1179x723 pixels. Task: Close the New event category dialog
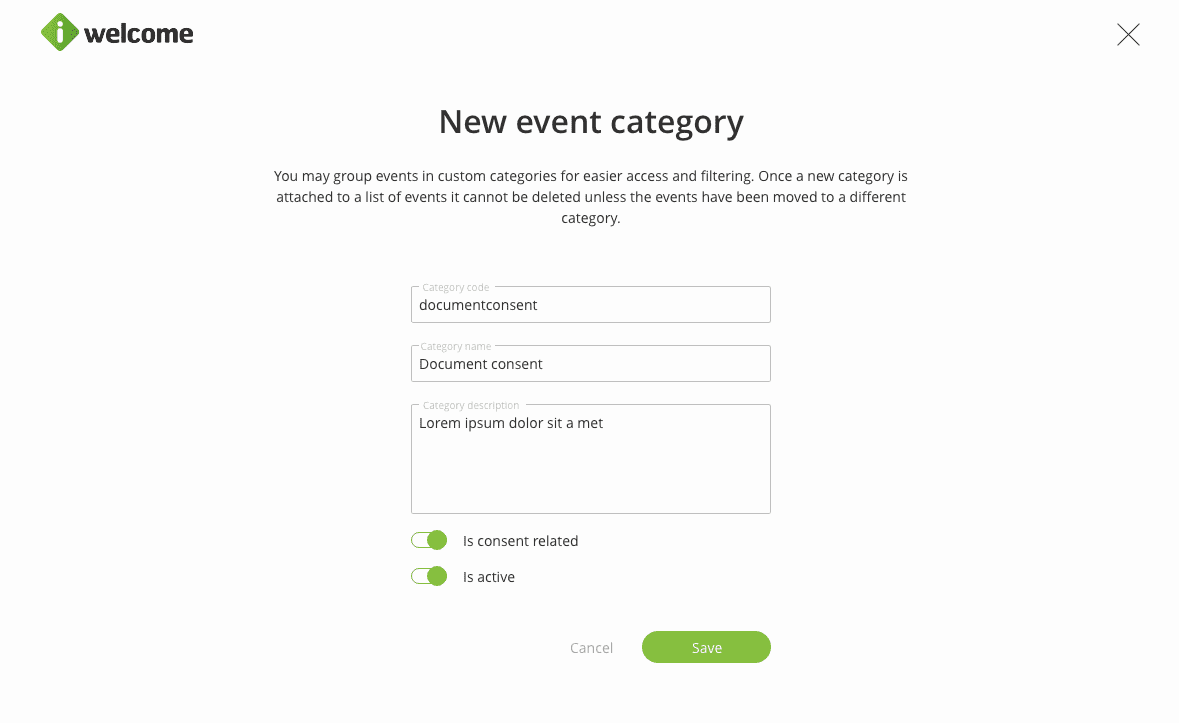coord(1128,35)
